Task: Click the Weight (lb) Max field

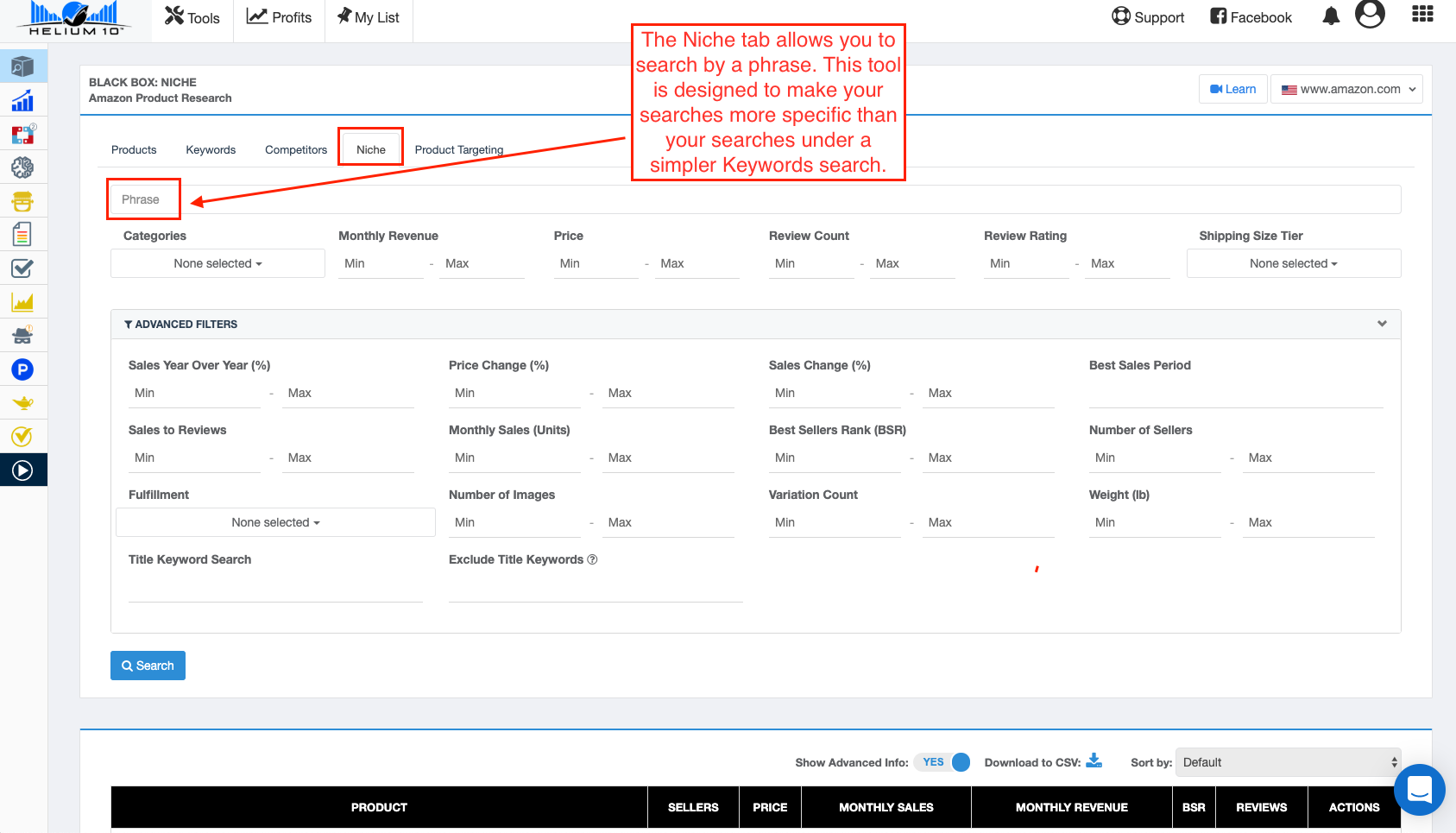Action: click(x=1308, y=522)
